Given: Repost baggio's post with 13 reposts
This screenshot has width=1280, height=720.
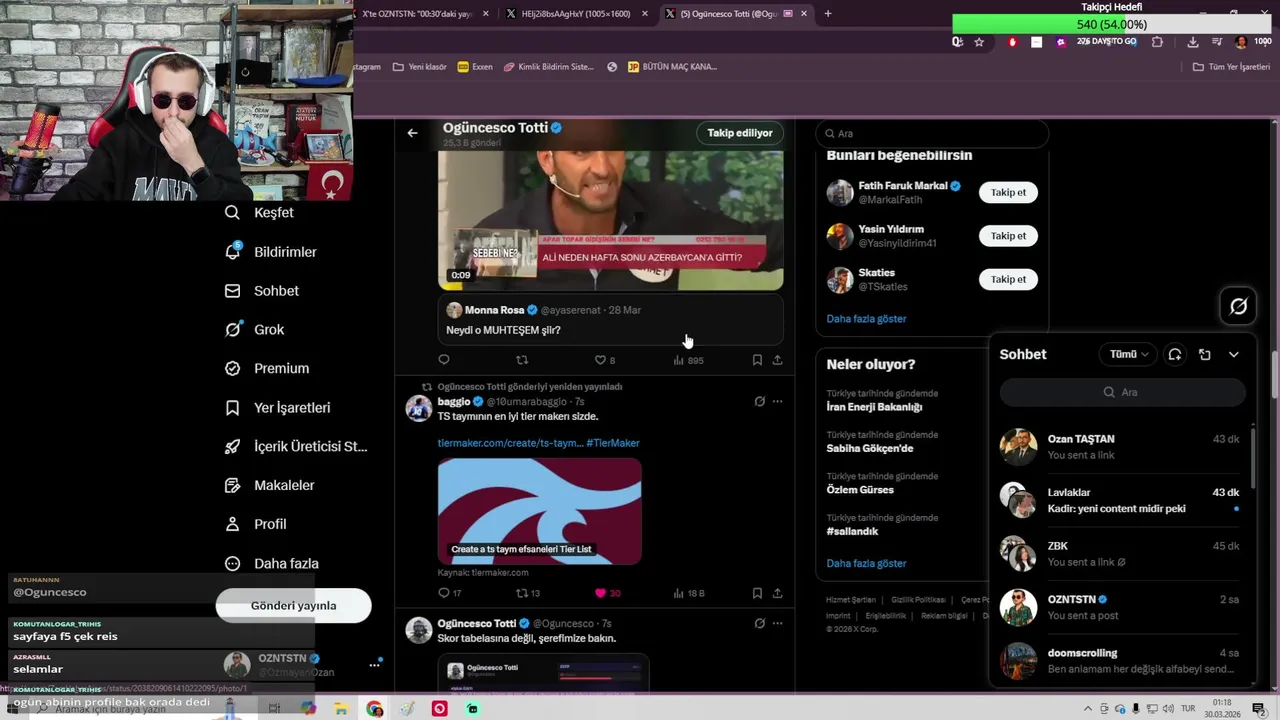Looking at the screenshot, I should tap(528, 593).
